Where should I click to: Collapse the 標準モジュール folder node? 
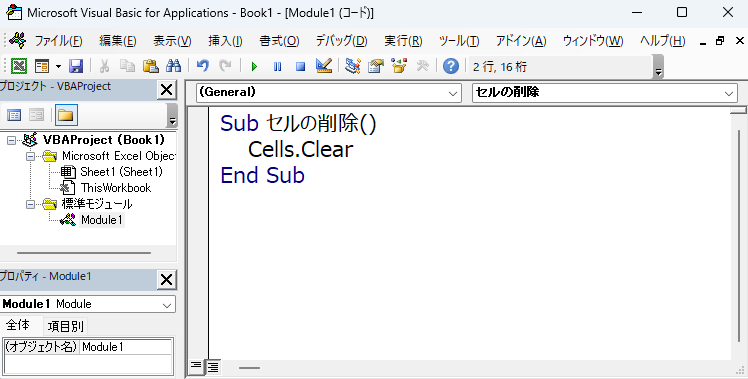point(30,204)
